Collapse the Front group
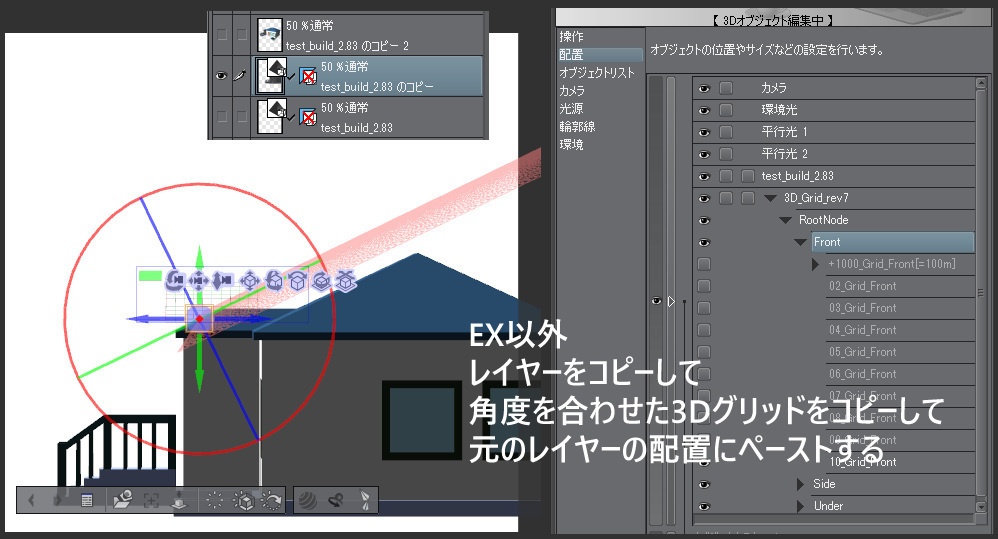998x539 pixels. click(801, 242)
